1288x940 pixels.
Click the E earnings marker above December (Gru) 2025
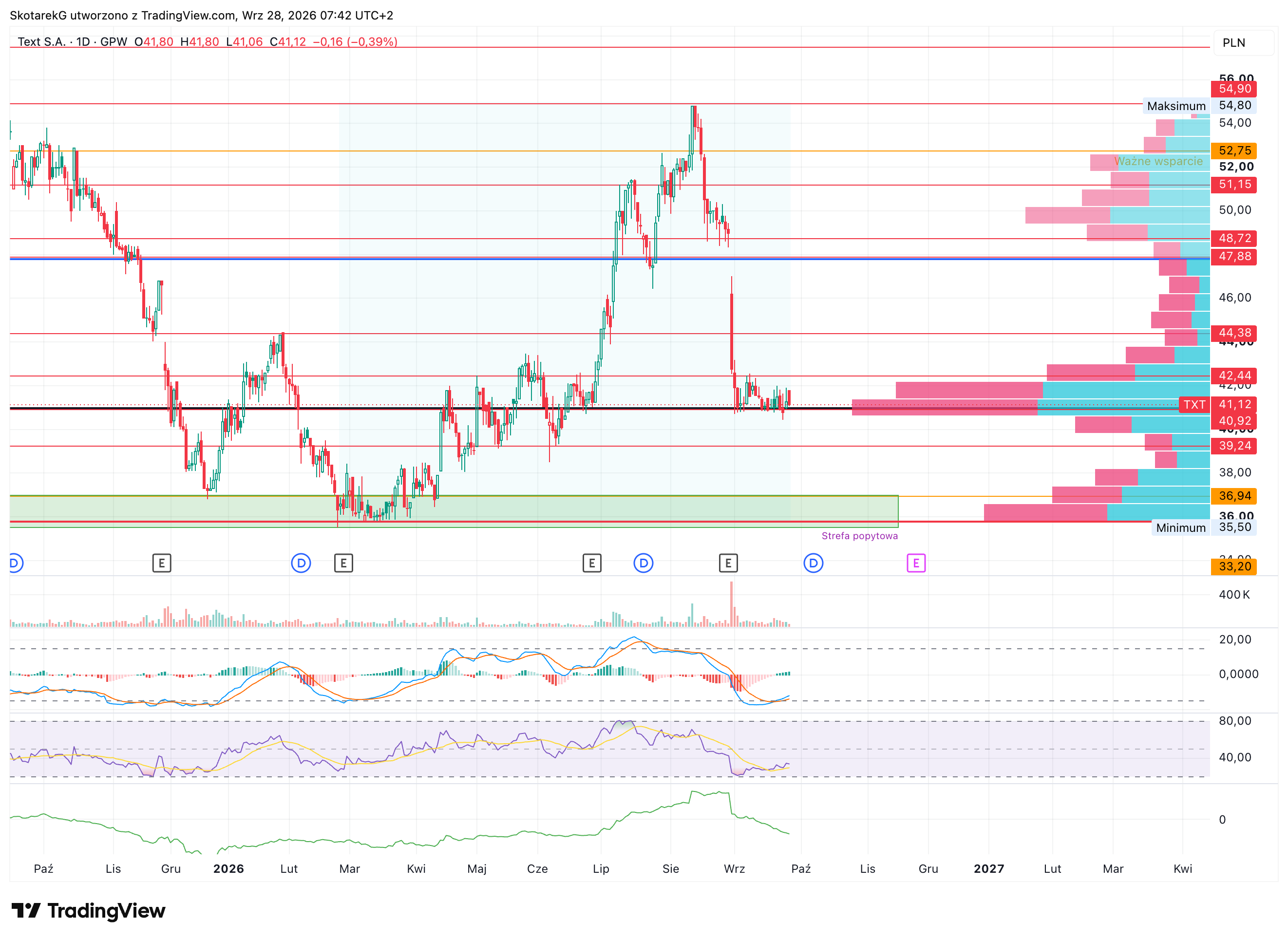162,564
